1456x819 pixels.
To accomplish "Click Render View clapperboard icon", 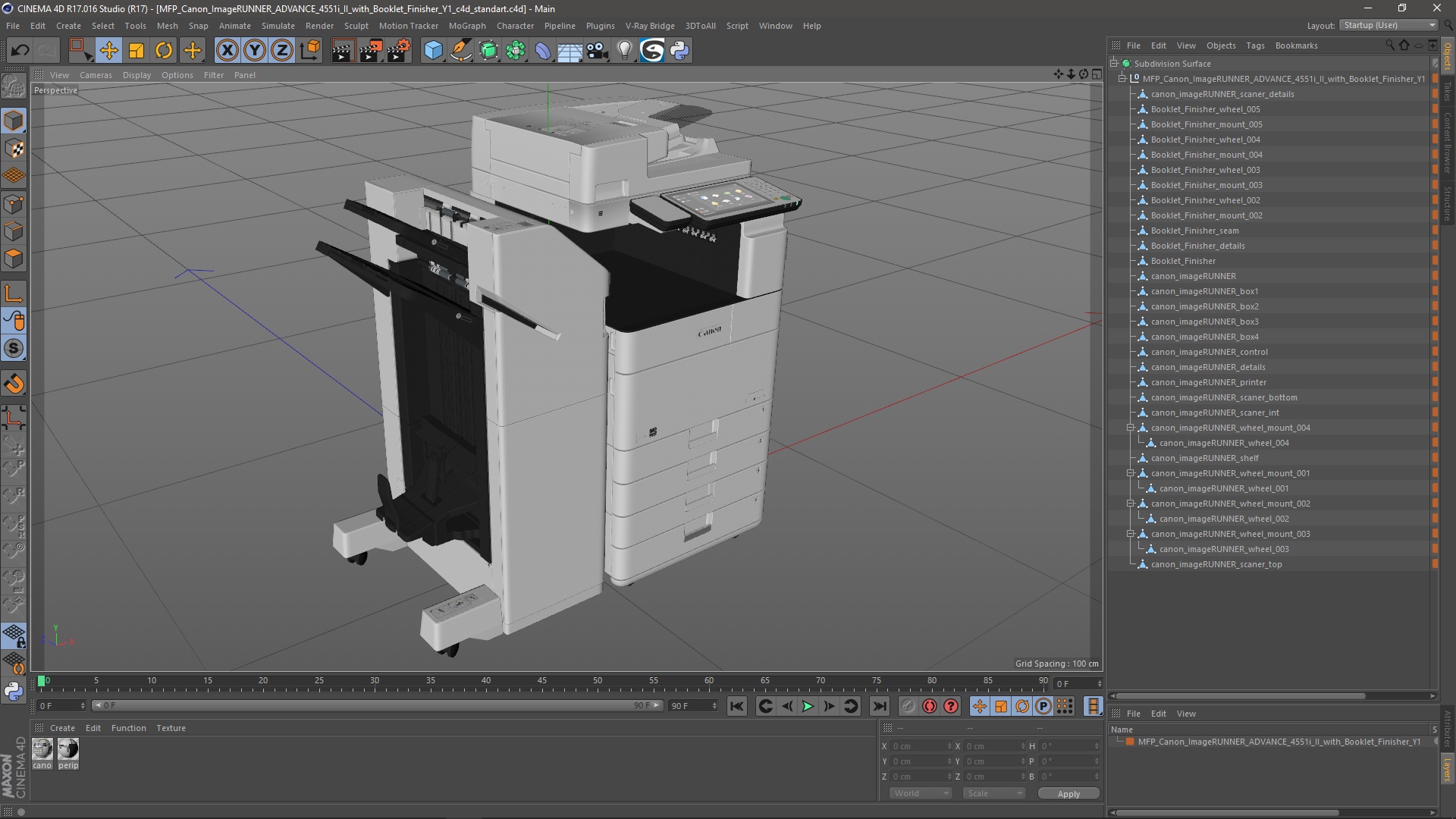I will (343, 50).
